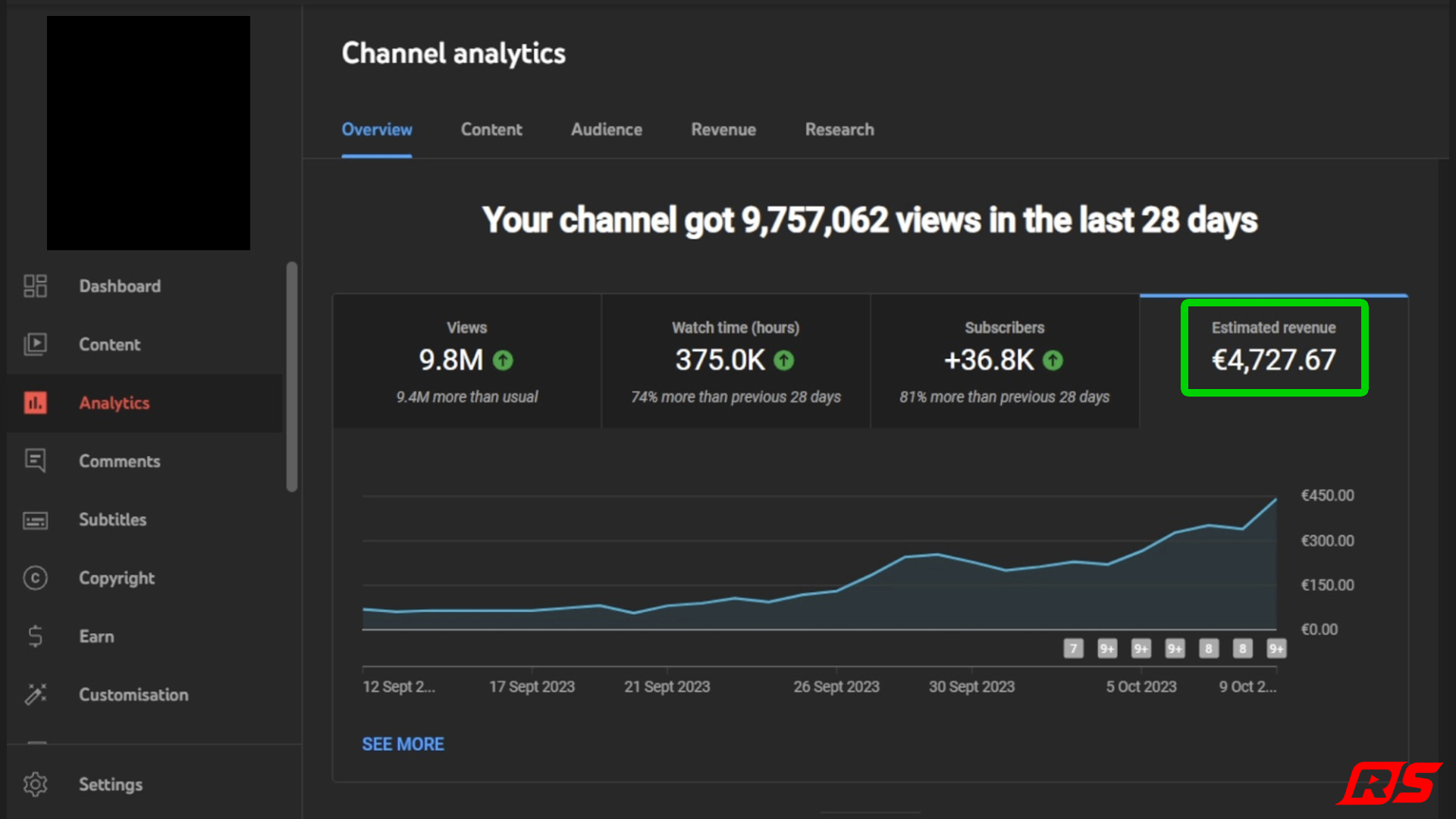The width and height of the screenshot is (1456, 819).
Task: Click the SEE MORE link
Action: [403, 744]
